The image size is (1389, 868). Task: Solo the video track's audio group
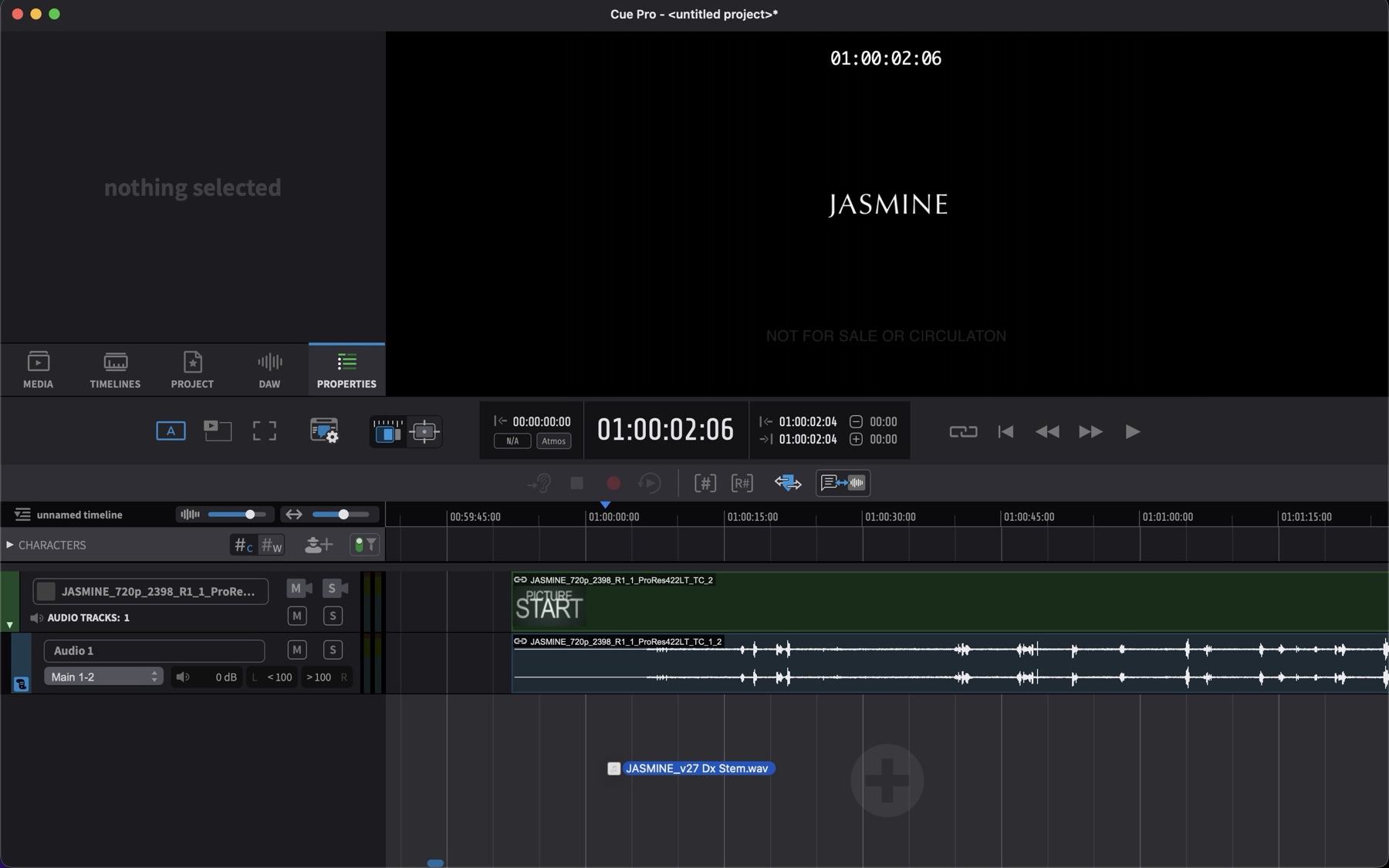(333, 616)
